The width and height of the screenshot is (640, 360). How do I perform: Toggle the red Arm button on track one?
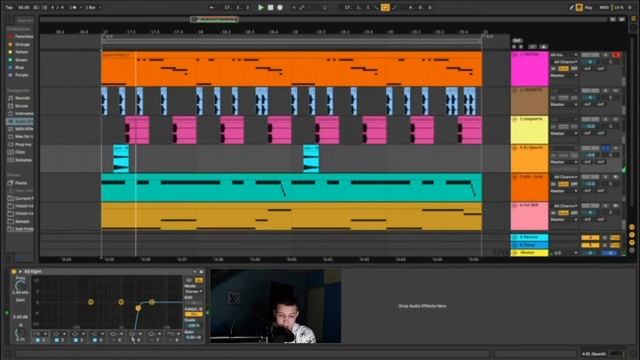[x=616, y=55]
